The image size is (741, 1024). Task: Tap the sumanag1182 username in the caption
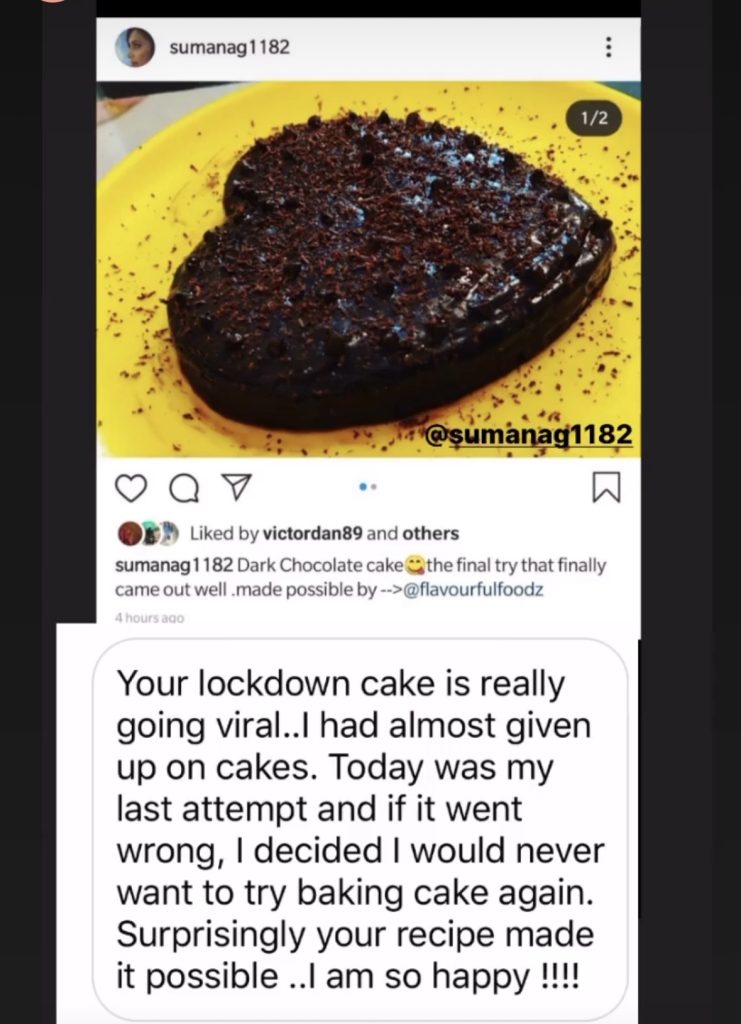(174, 565)
